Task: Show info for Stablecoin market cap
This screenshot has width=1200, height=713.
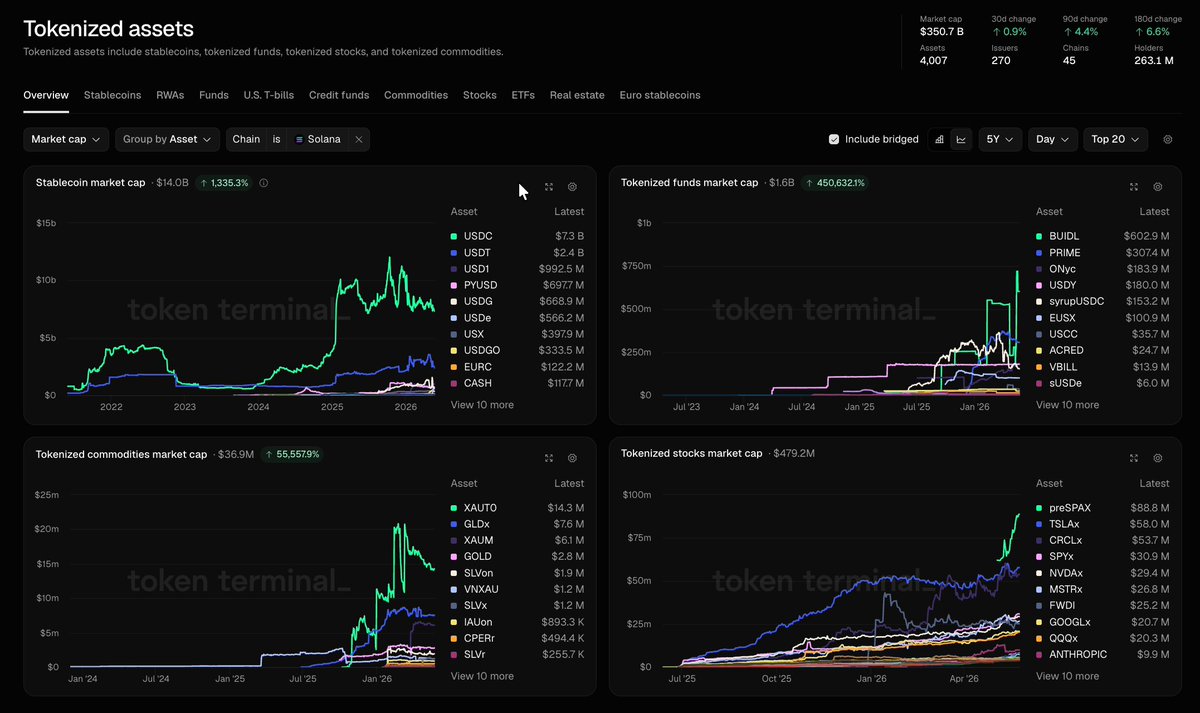Action: pos(263,183)
